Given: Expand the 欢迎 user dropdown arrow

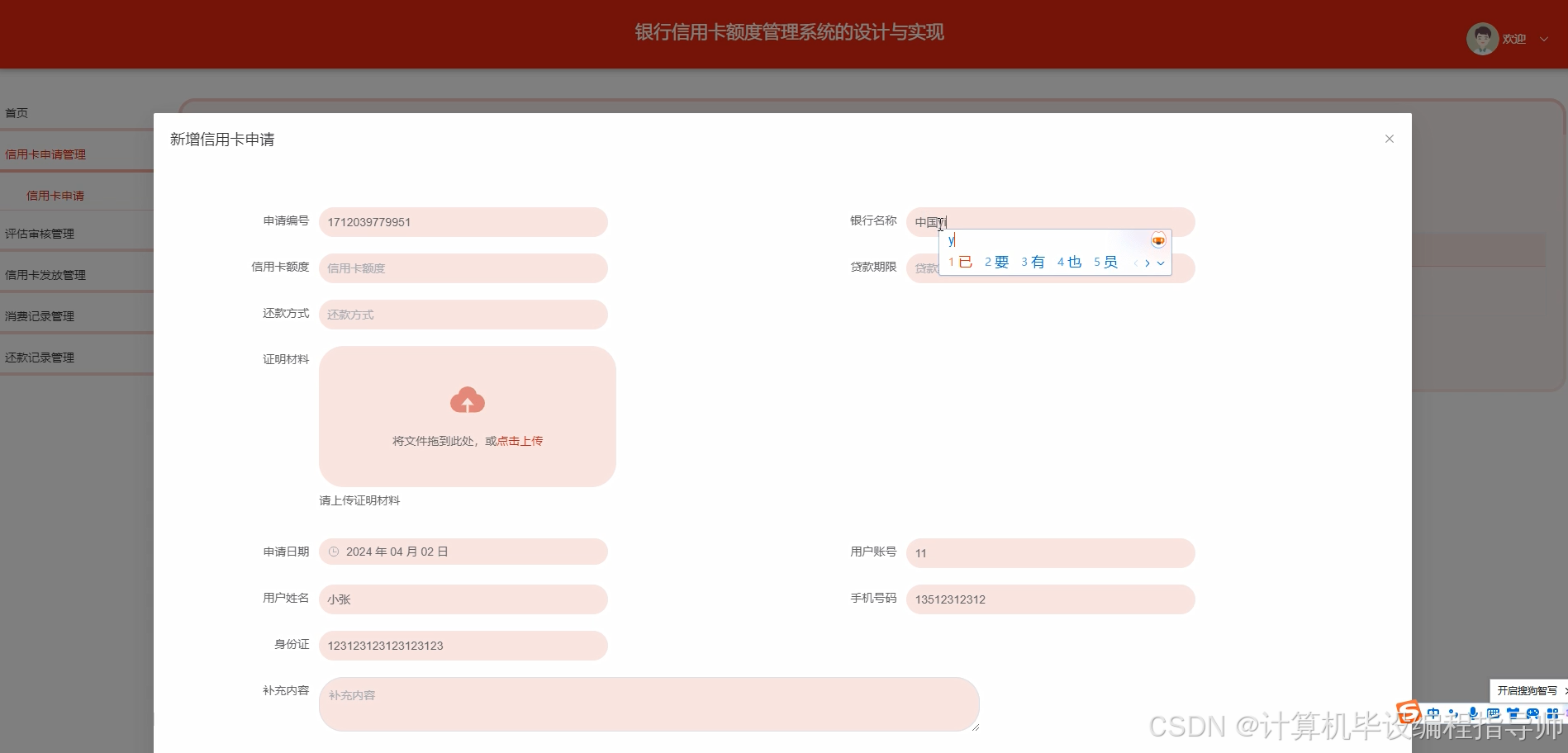Looking at the screenshot, I should (1543, 39).
